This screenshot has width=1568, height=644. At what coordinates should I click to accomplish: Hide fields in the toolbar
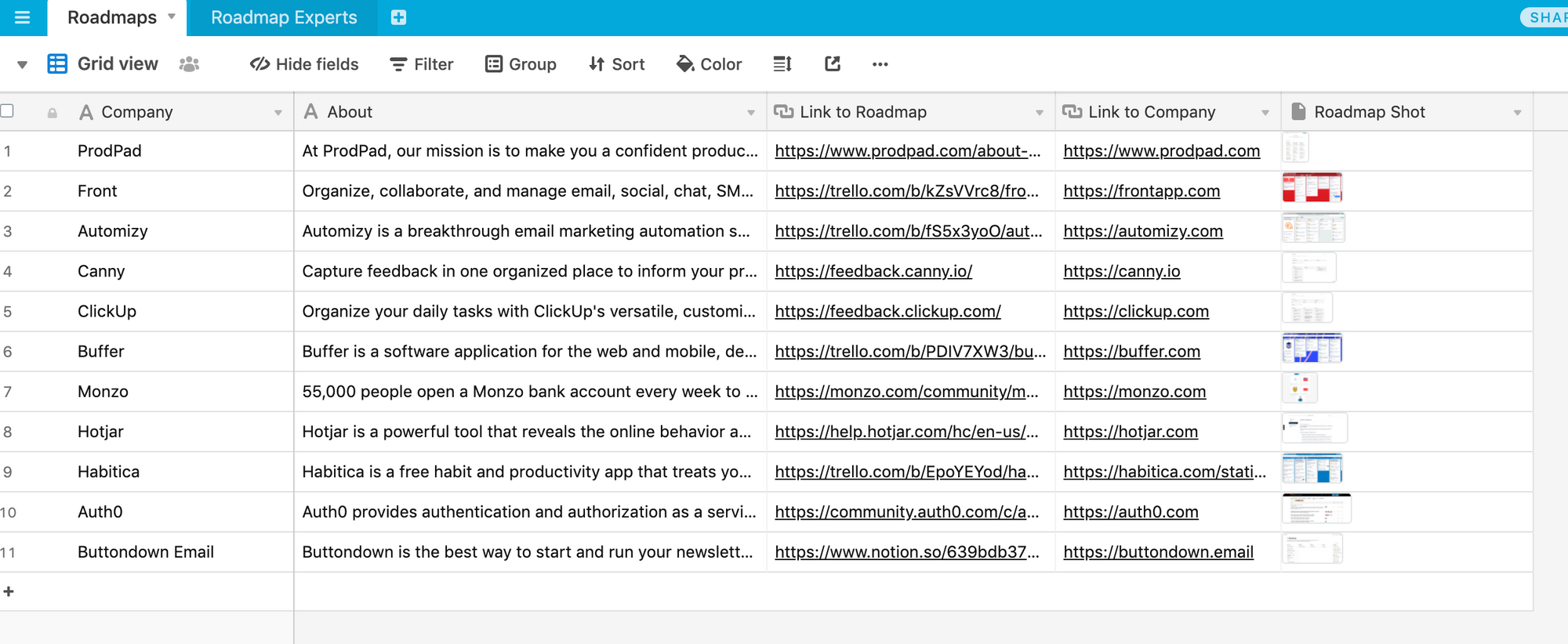click(x=304, y=64)
